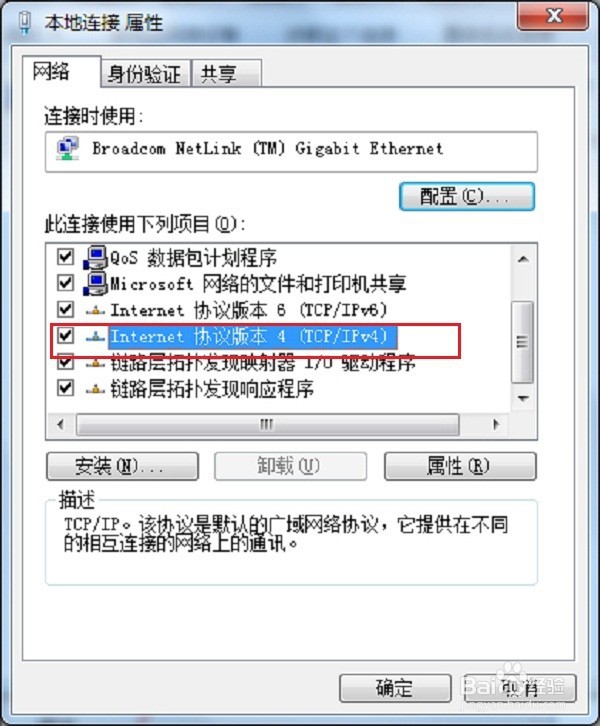Toggle the TCP/IPv4 checkbox
The image size is (600, 726).
(x=65, y=335)
